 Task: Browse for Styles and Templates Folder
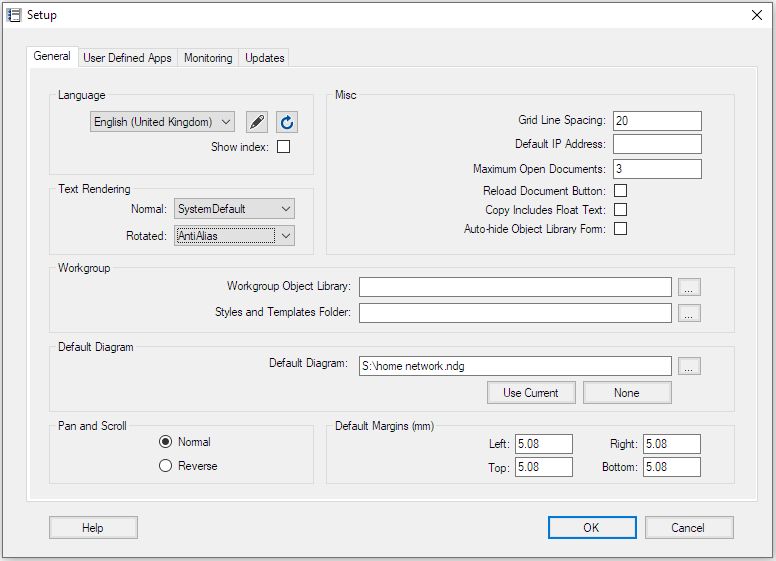689,313
